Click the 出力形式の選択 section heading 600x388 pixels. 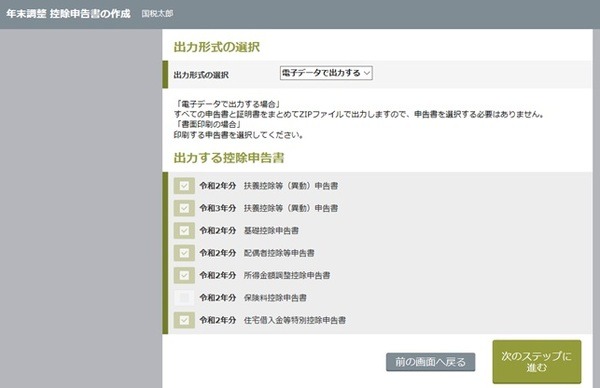pos(217,47)
